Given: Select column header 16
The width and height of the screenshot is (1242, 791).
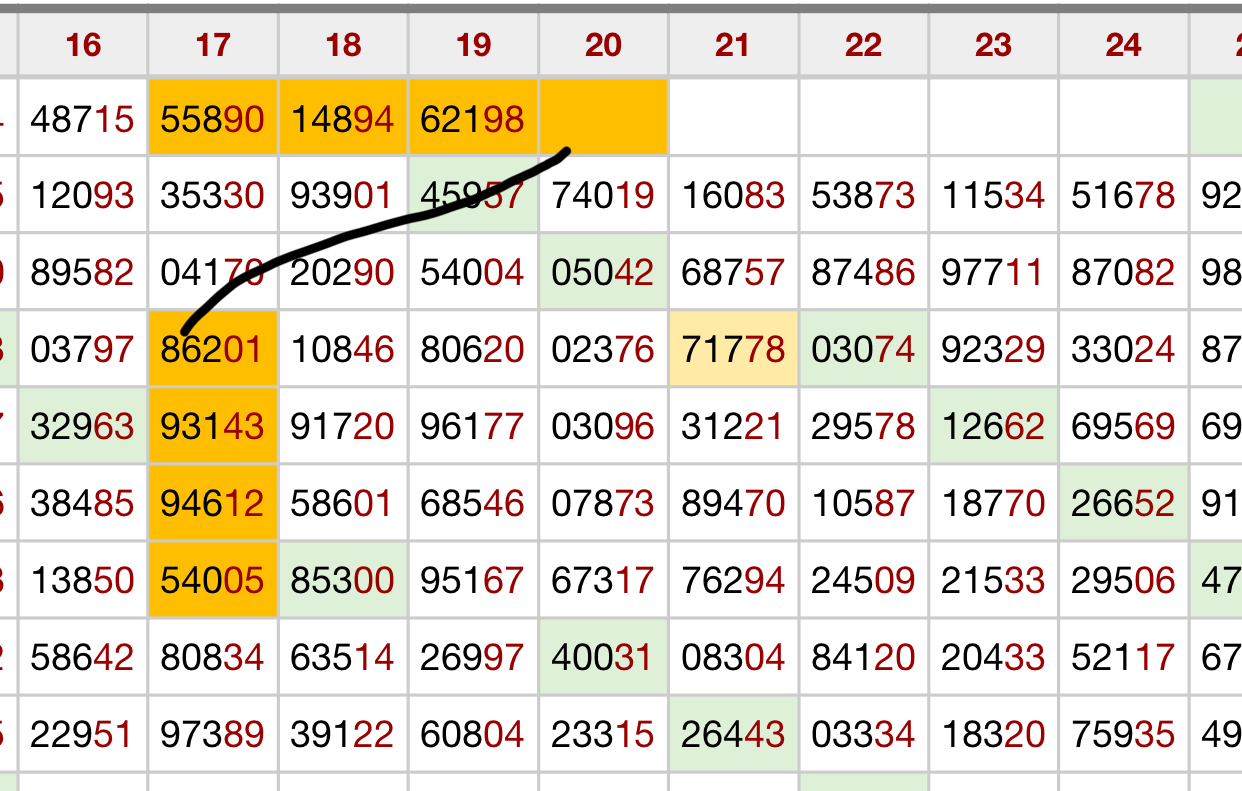Looking at the screenshot, I should coord(83,45).
